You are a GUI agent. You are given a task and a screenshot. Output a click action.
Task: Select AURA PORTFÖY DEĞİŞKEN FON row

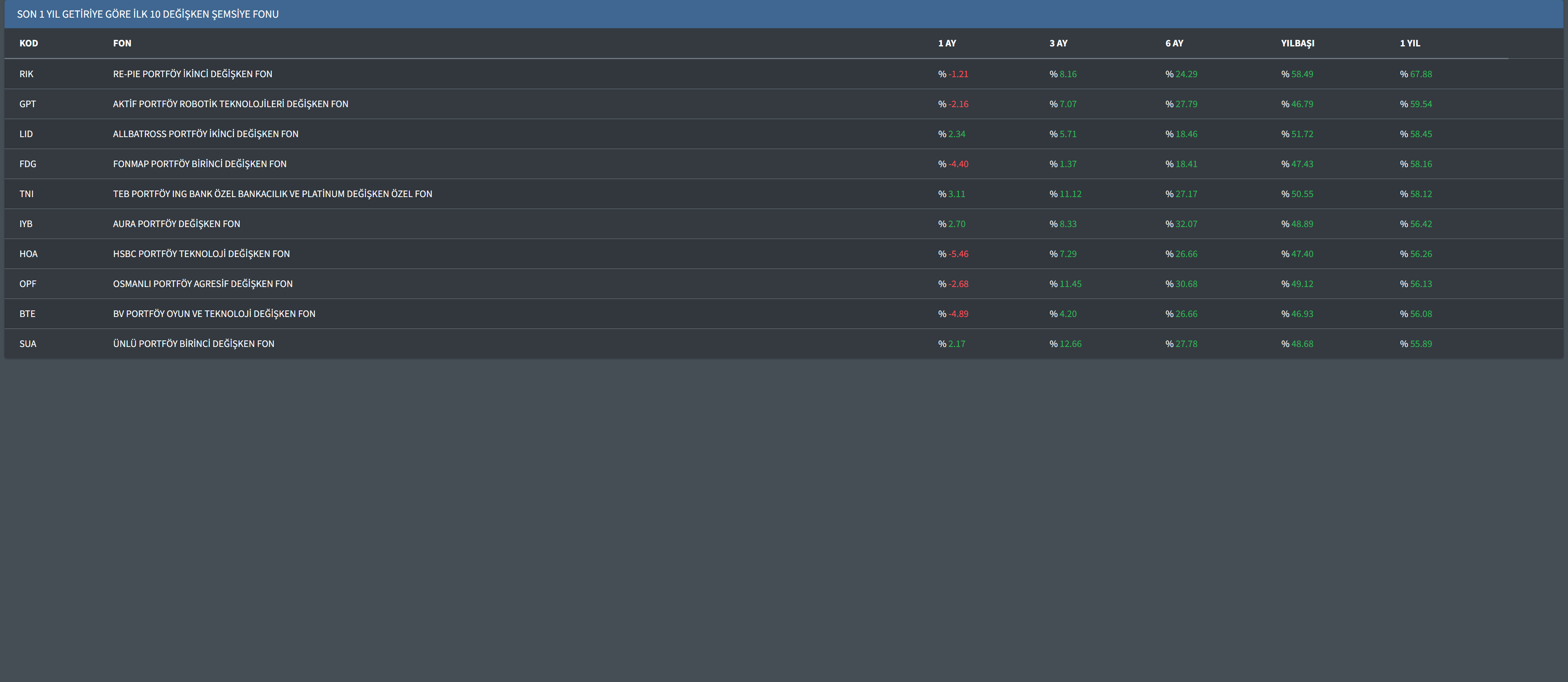[x=177, y=224]
